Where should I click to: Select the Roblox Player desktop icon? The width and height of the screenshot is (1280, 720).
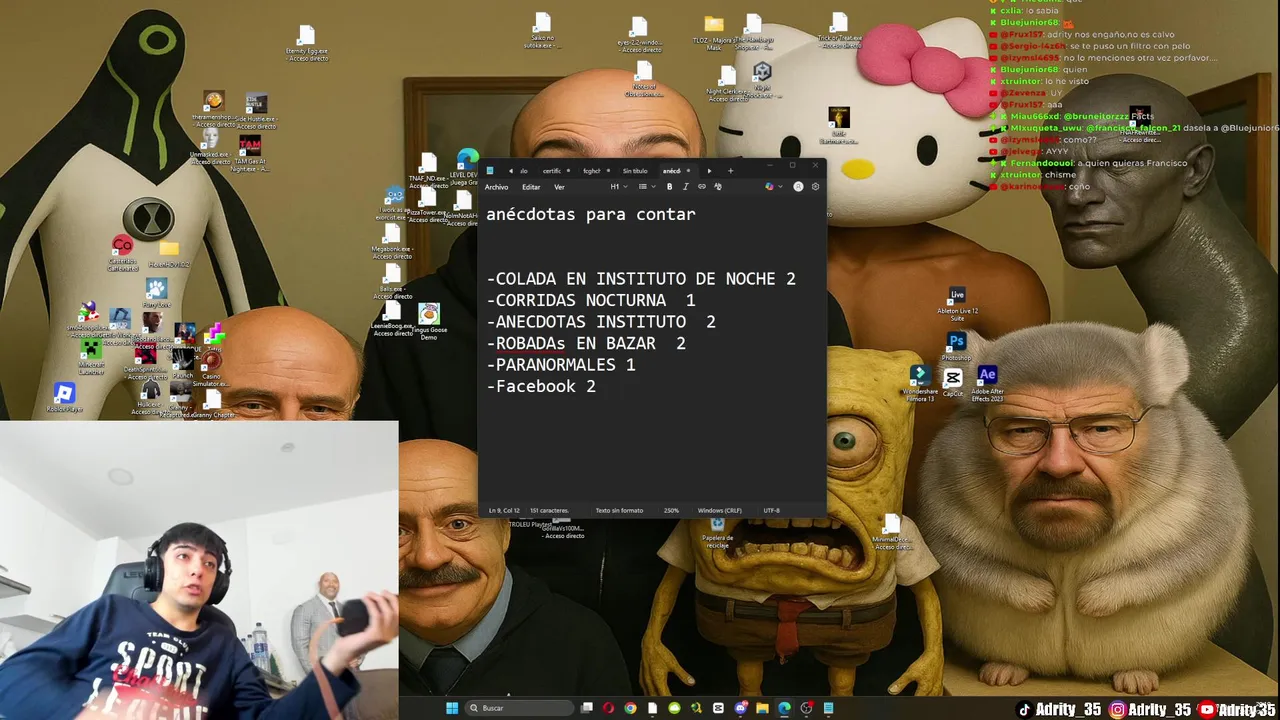pos(64,397)
